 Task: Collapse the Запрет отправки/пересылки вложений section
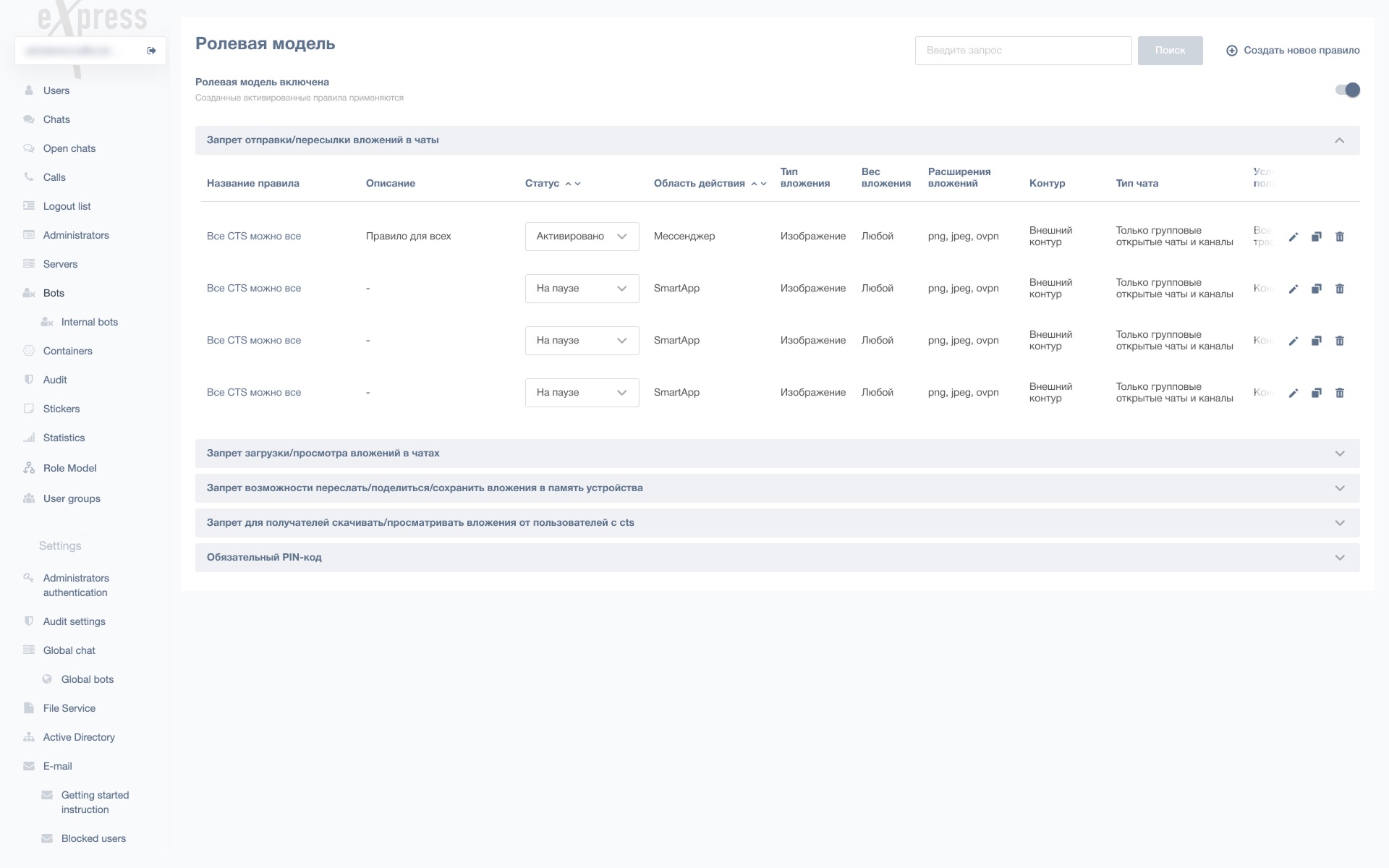tap(1340, 140)
